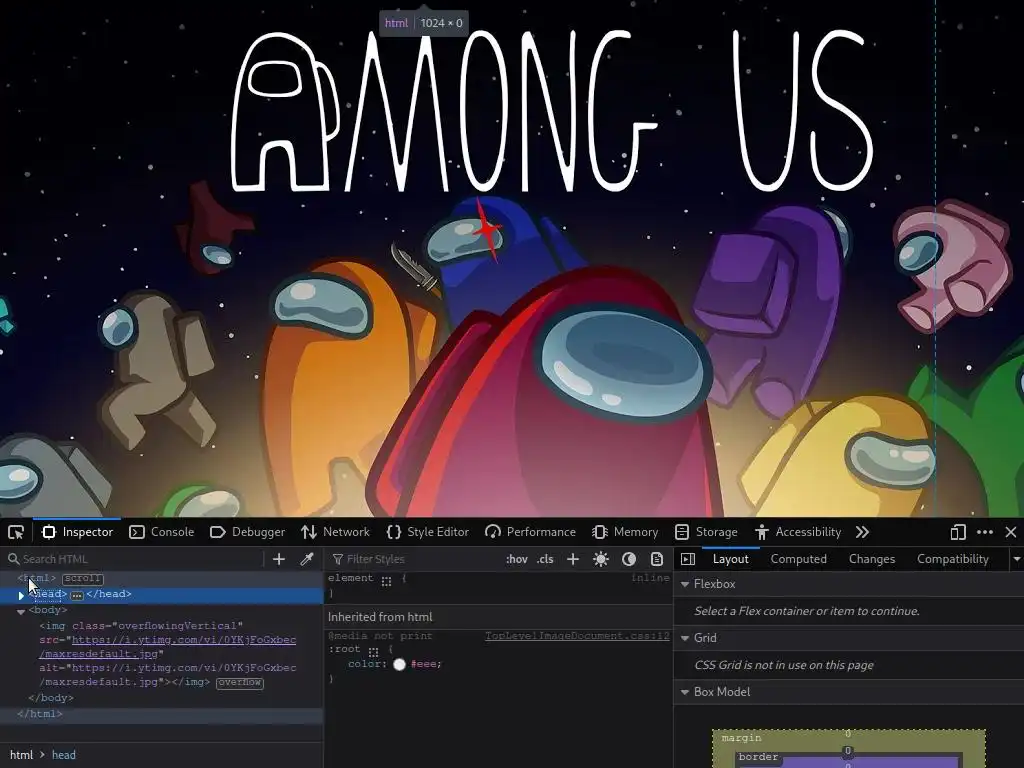Edit the box model margin top value

click(848, 734)
